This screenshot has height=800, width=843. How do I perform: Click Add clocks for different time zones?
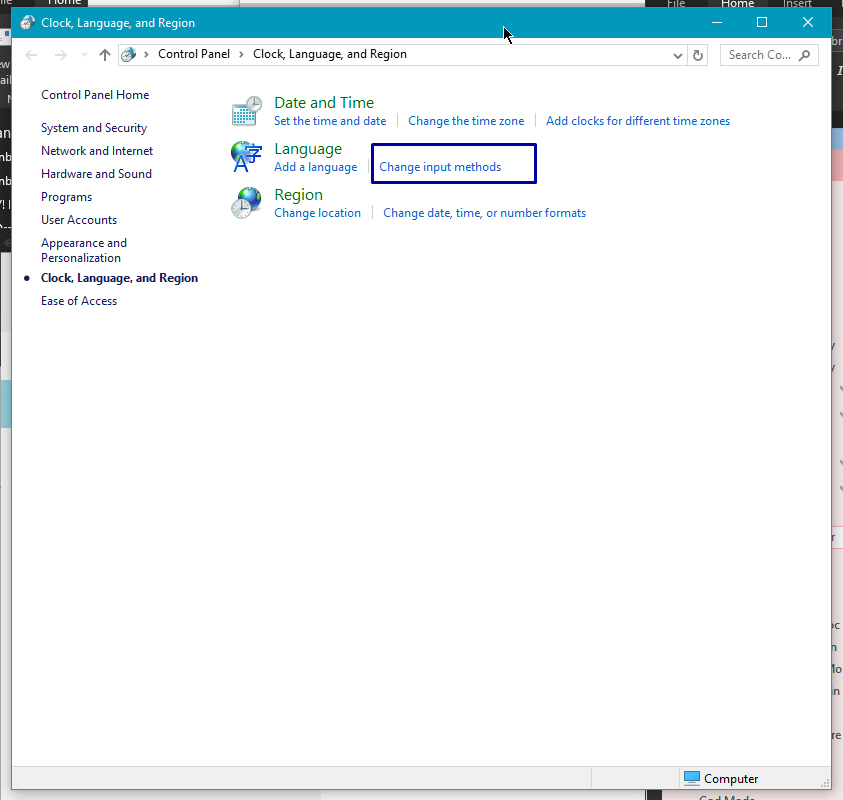point(638,121)
